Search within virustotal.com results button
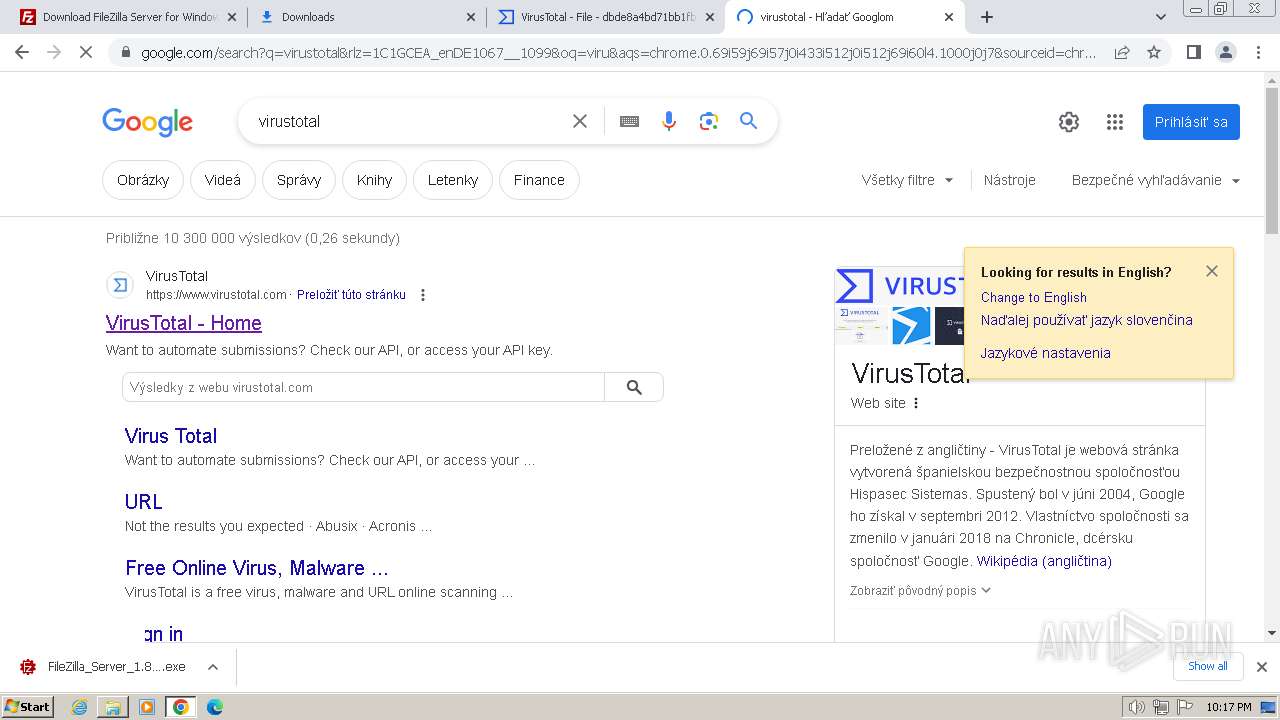The image size is (1280, 720). 634,387
